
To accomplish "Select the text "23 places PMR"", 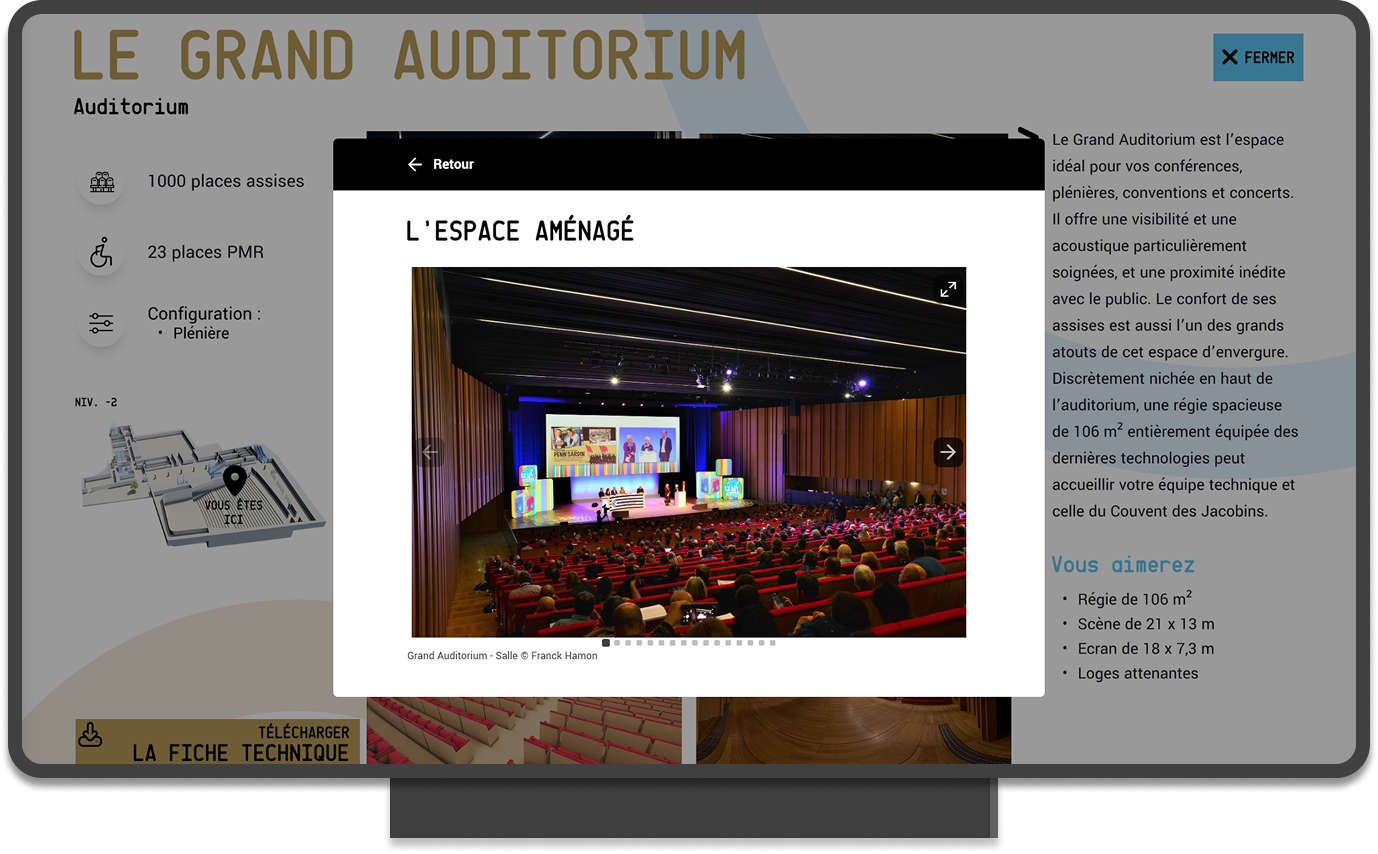I will 206,252.
